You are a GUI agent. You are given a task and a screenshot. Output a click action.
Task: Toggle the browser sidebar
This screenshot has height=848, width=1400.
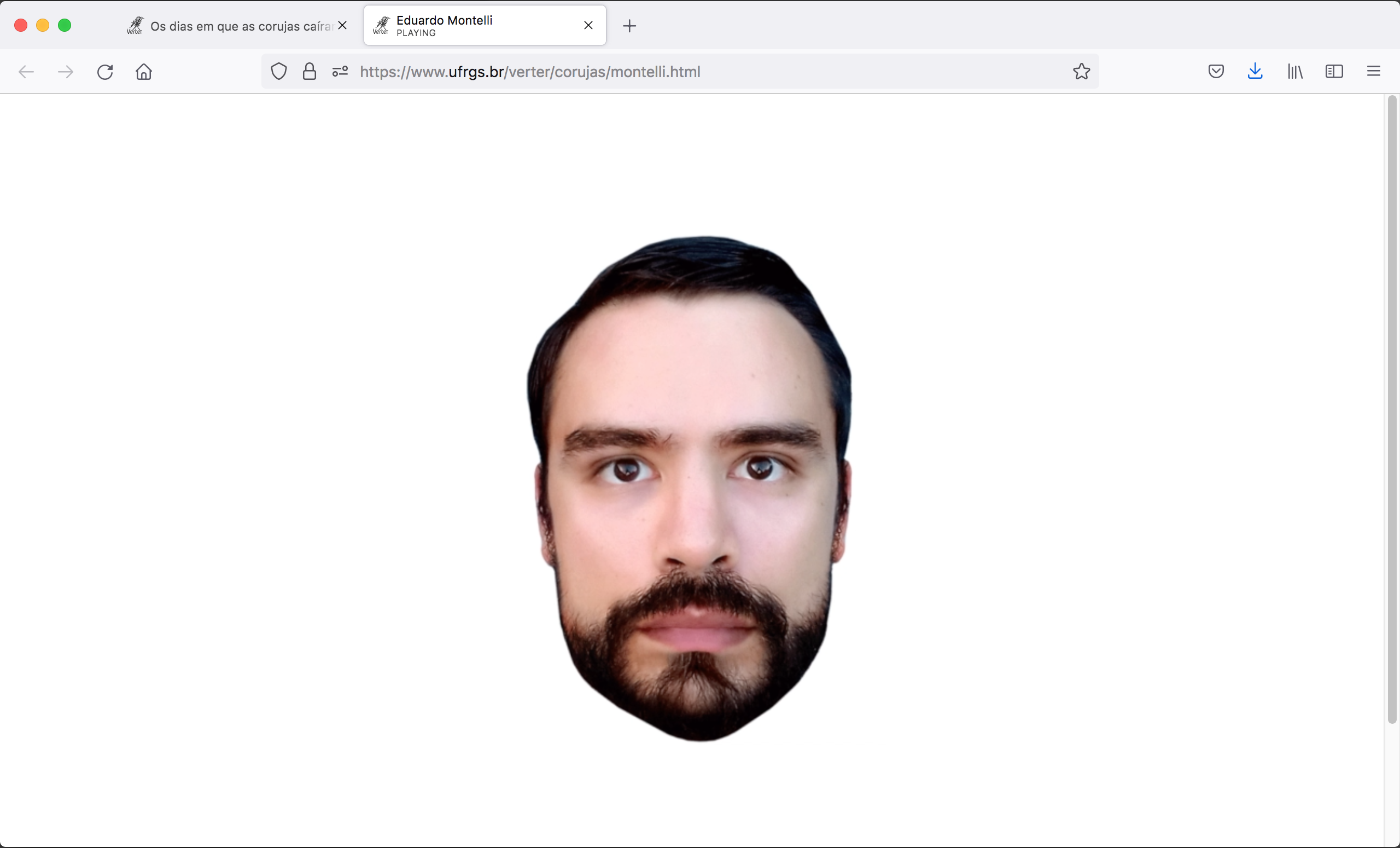(x=1334, y=72)
